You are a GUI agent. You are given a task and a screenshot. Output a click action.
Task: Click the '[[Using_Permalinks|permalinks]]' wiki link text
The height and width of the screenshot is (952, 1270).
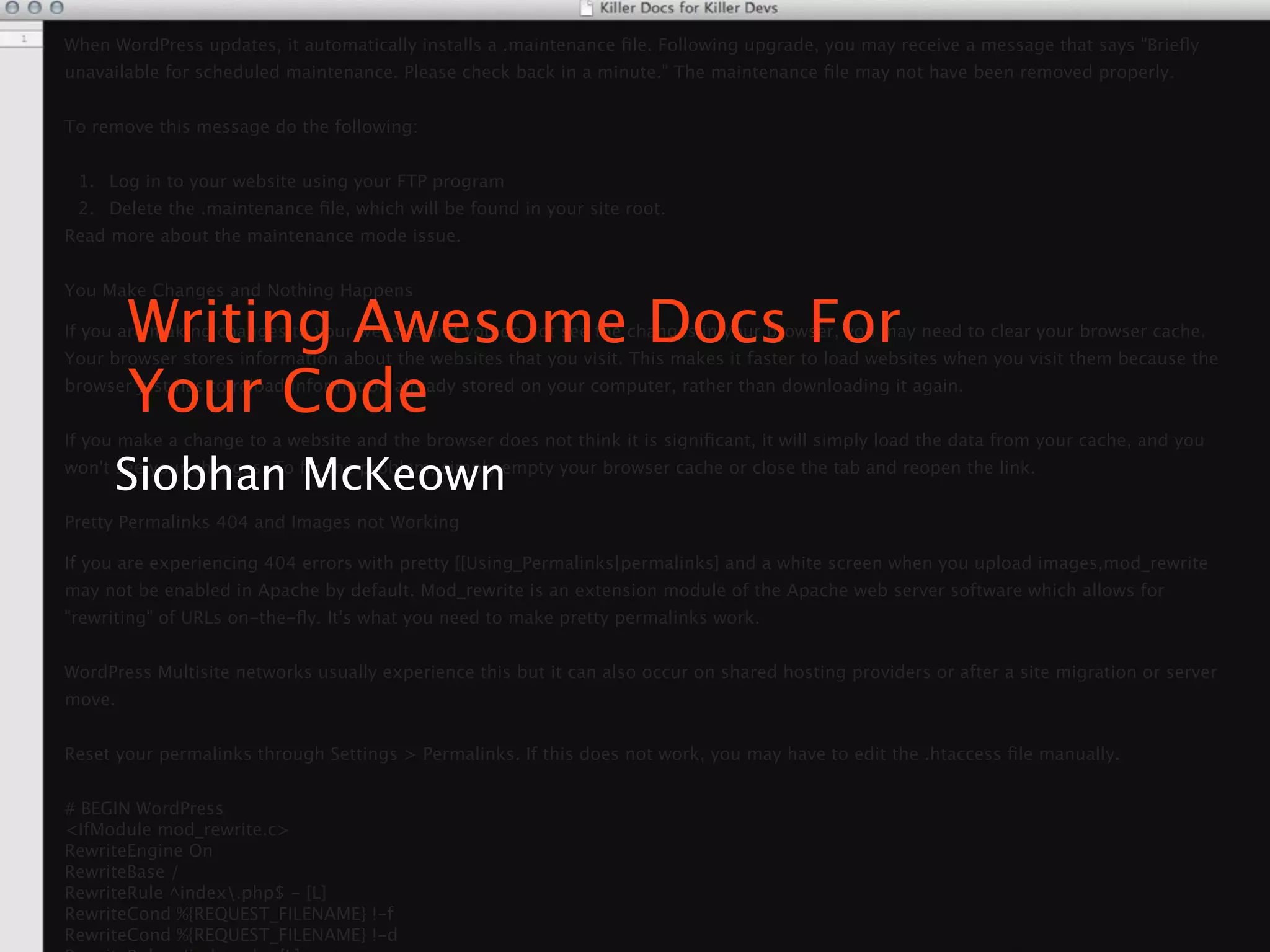(587, 563)
